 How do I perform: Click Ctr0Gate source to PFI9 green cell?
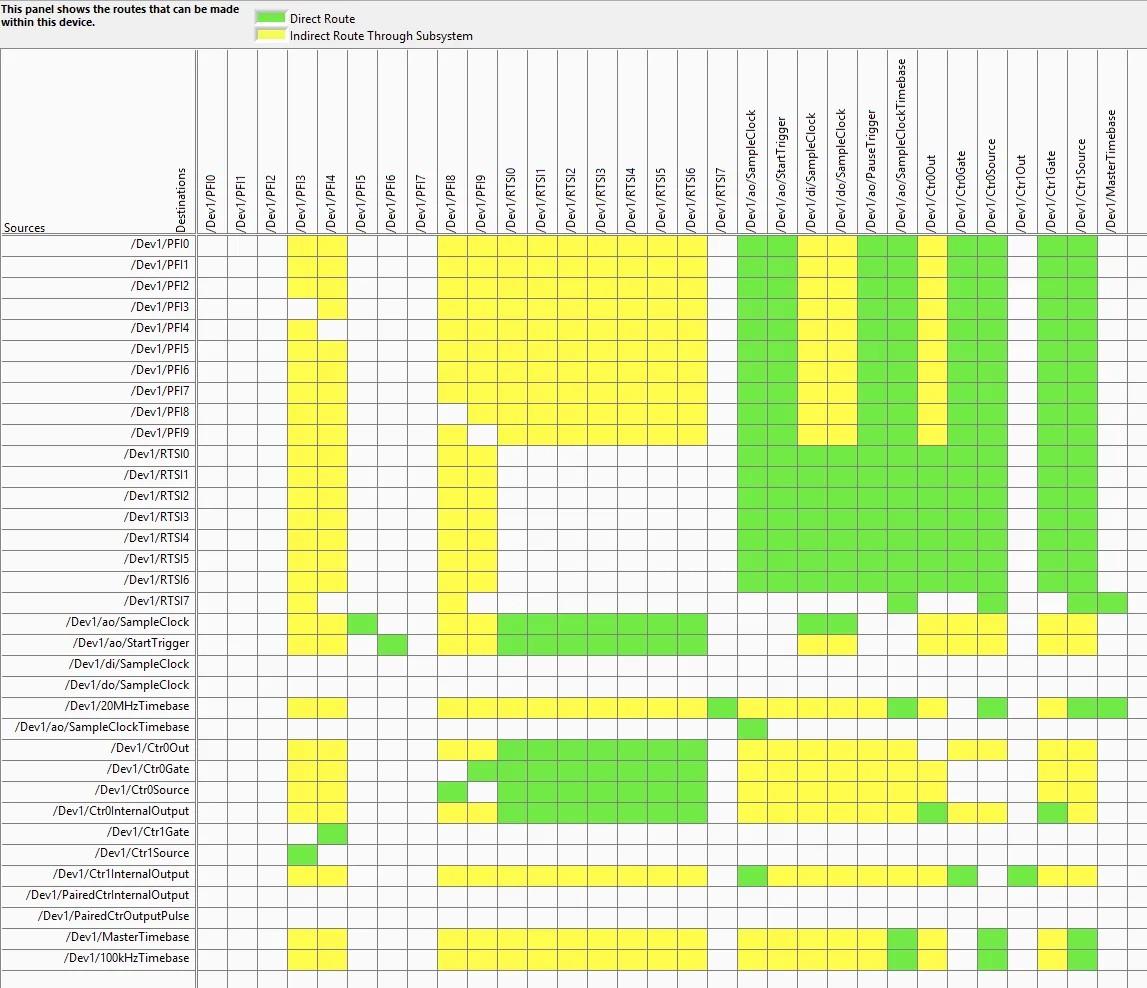[482, 769]
